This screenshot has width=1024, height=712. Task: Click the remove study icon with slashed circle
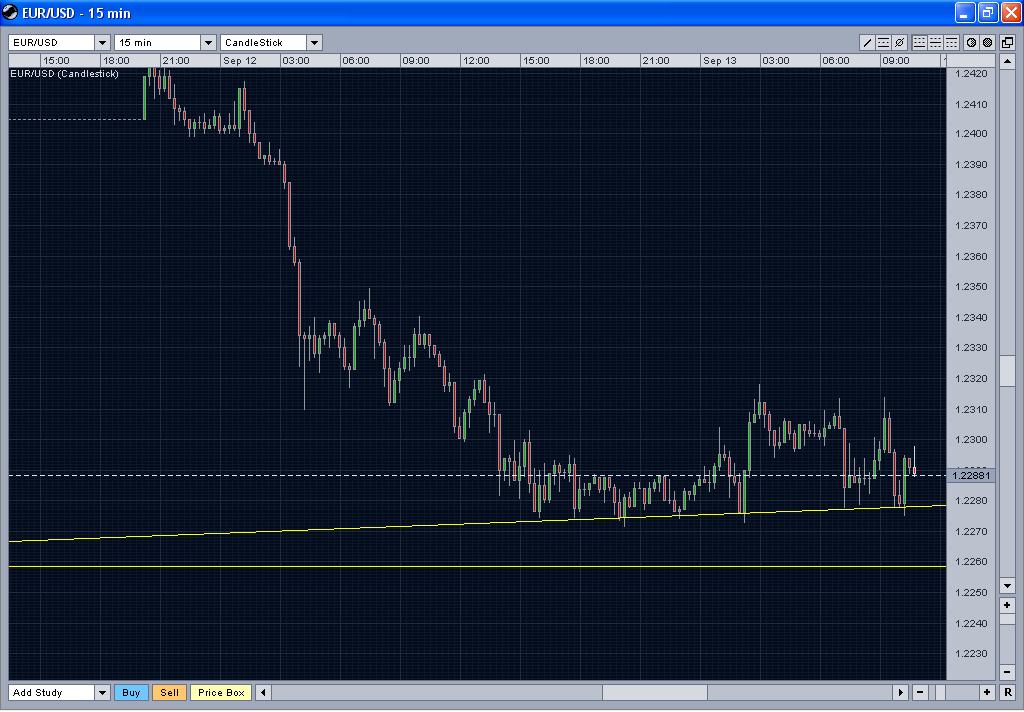pyautogui.click(x=900, y=42)
